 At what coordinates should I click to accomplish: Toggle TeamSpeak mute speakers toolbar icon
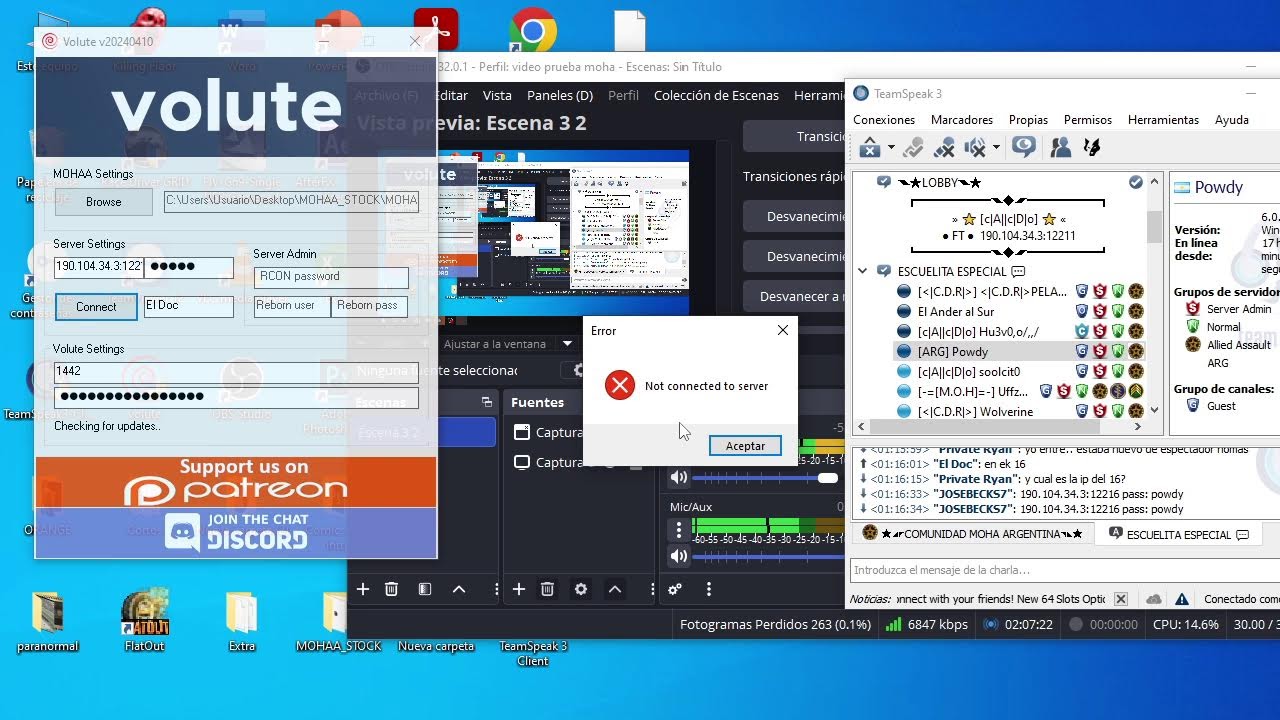[x=975, y=148]
